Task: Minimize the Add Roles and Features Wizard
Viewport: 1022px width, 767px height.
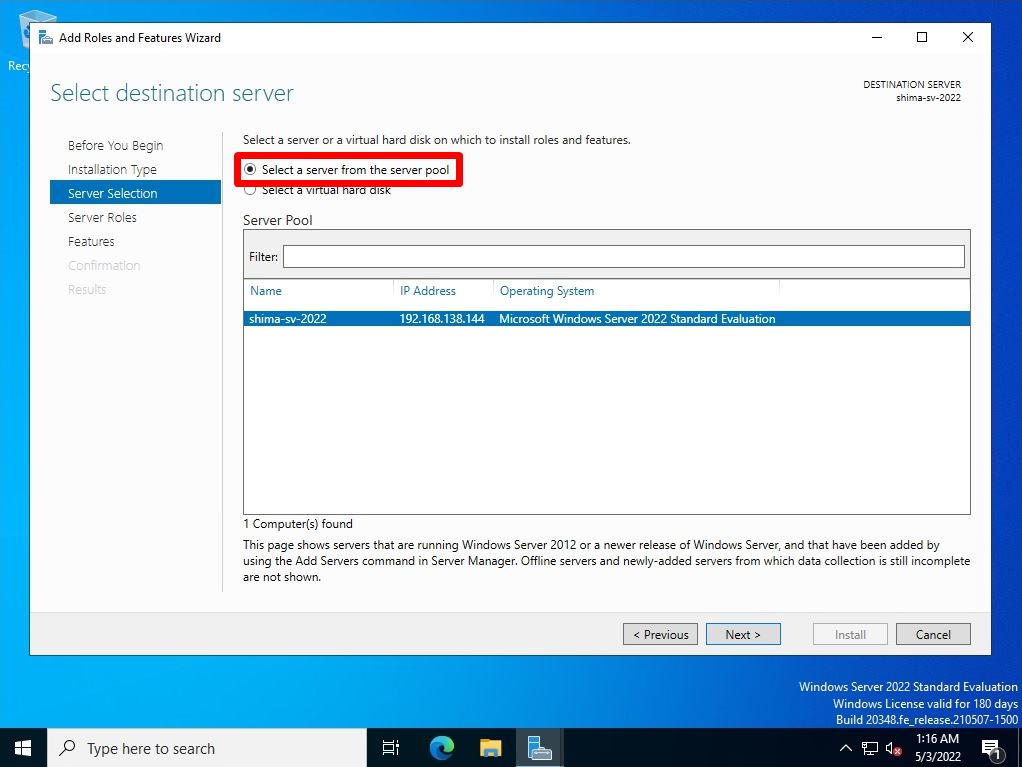Action: click(x=877, y=37)
